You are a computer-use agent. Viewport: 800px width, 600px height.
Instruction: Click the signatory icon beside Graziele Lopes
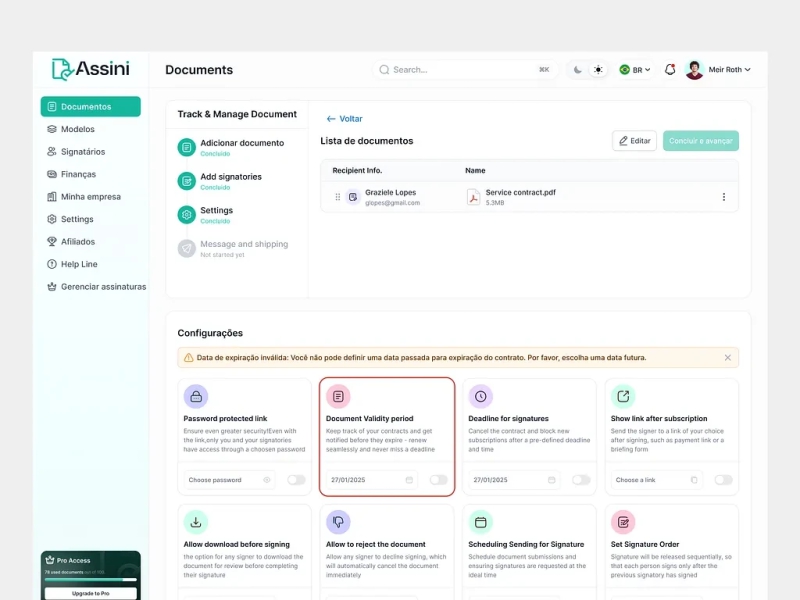click(x=353, y=197)
